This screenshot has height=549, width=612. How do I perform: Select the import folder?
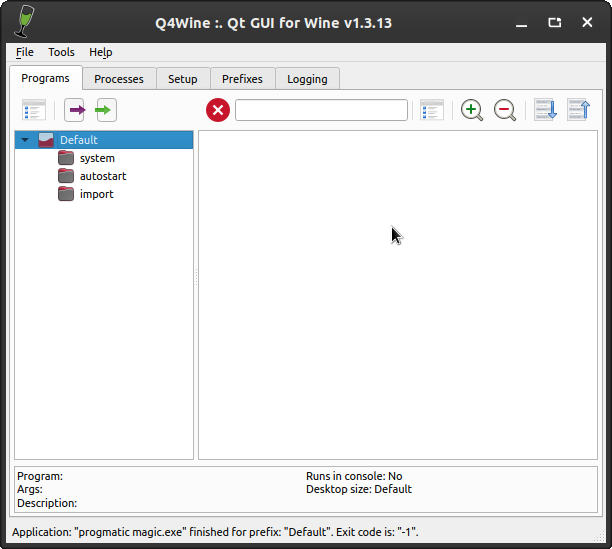point(96,194)
